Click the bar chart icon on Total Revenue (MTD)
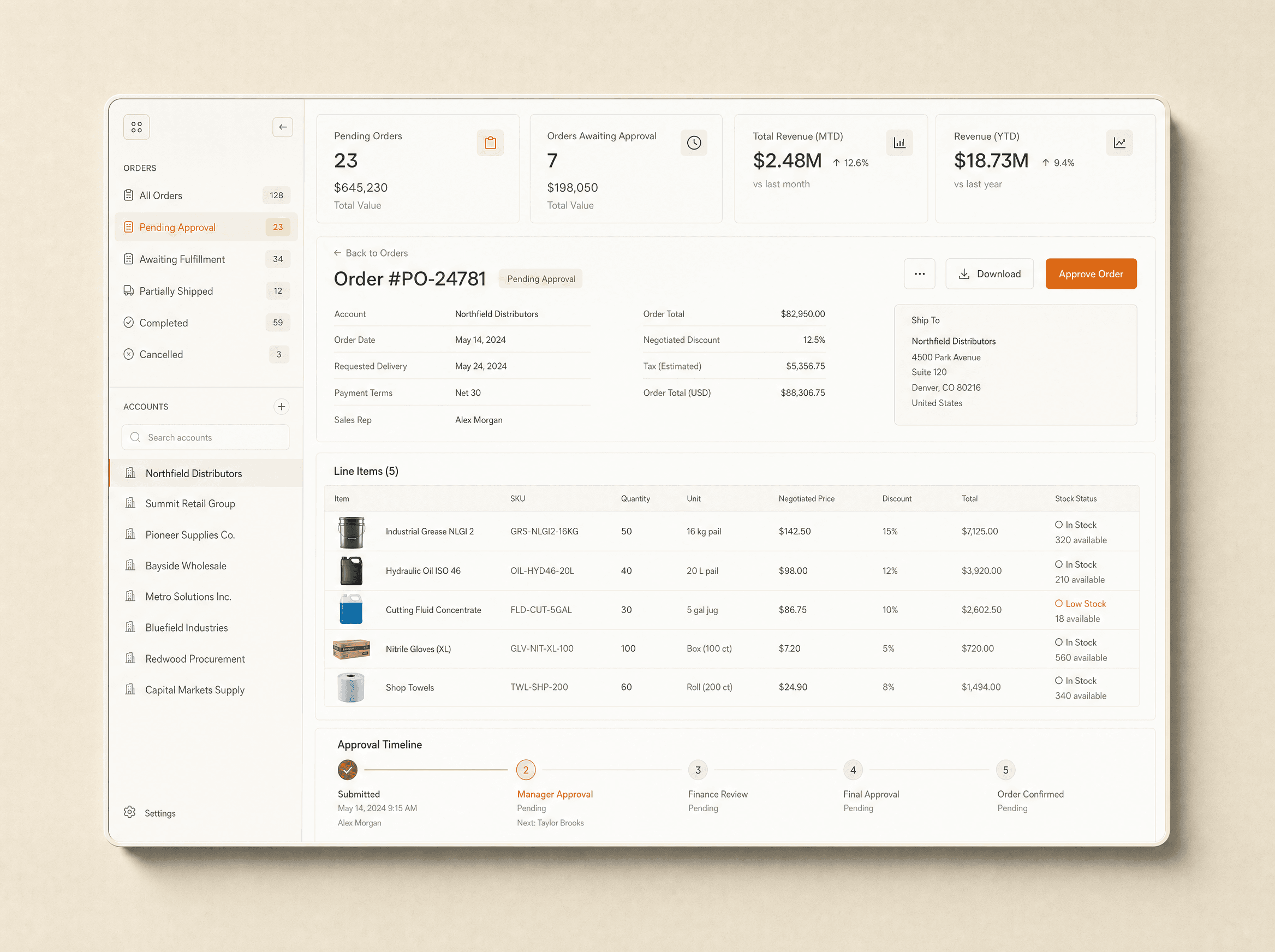The height and width of the screenshot is (952, 1275). click(899, 143)
